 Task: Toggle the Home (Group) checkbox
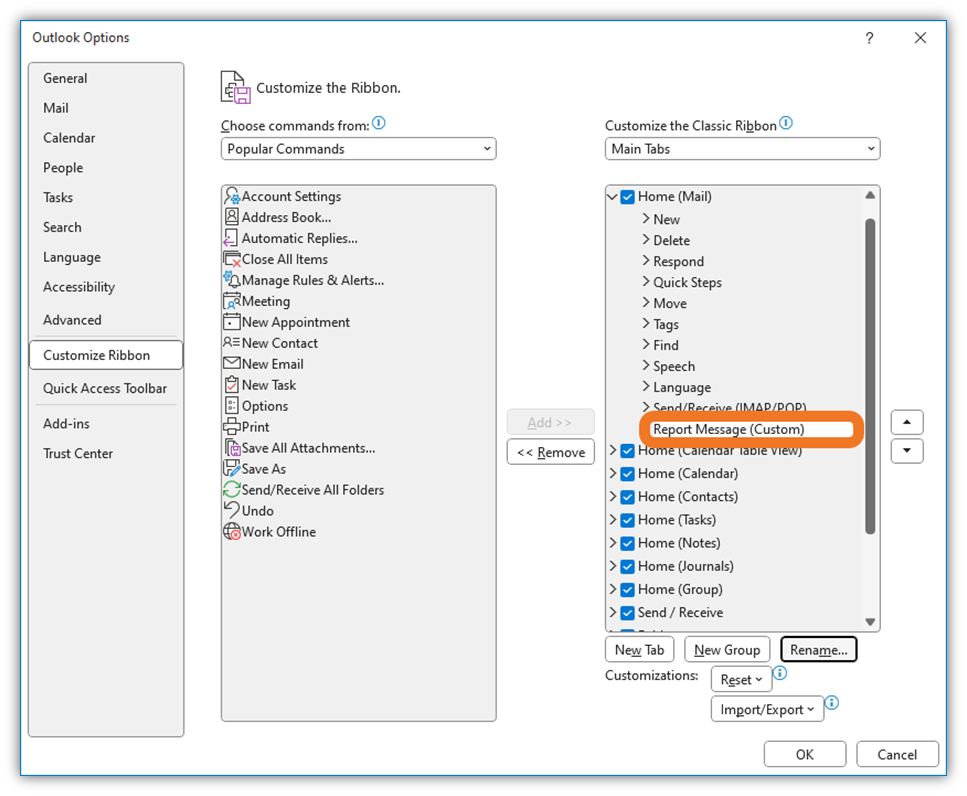pyautogui.click(x=627, y=589)
